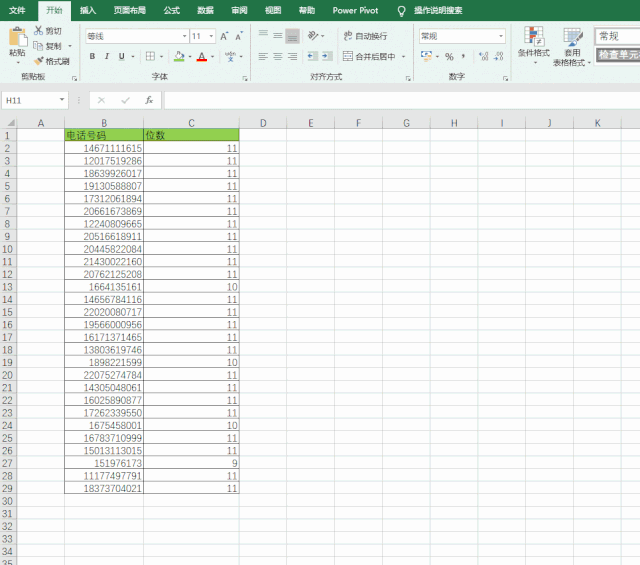Expand merge options dropdown arrow
Screen dimensions: 640x565
coord(403,56)
